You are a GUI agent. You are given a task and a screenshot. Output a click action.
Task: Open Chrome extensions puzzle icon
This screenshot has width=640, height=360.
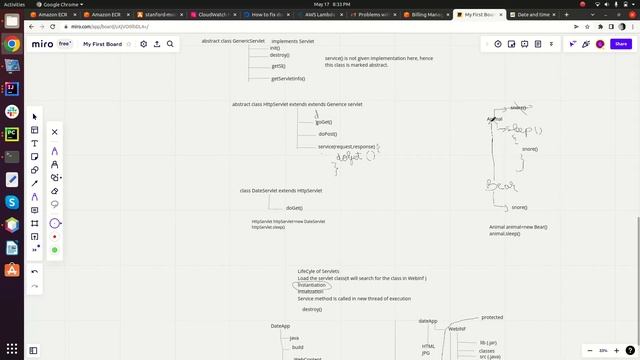(600, 27)
